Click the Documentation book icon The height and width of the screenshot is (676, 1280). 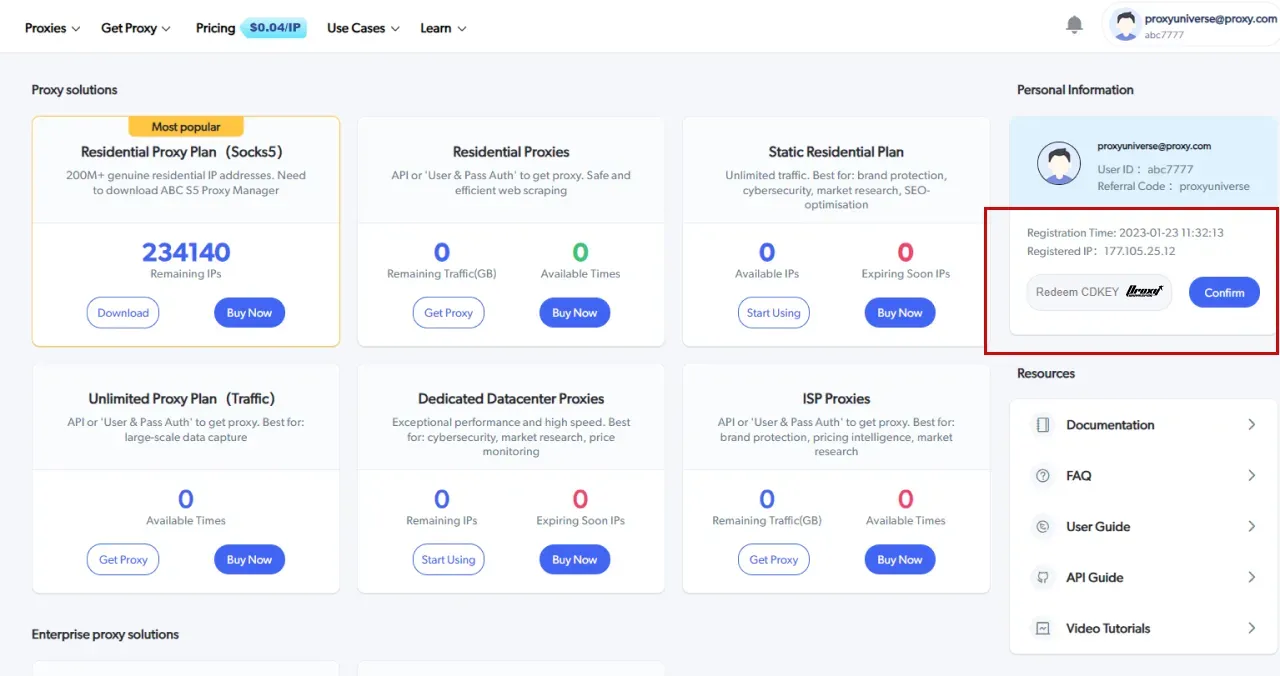click(x=1043, y=425)
